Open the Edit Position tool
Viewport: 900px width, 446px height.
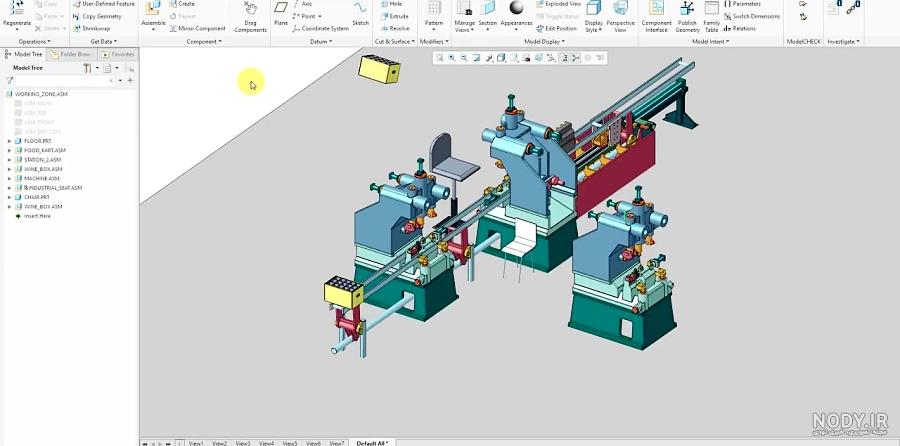tap(557, 28)
